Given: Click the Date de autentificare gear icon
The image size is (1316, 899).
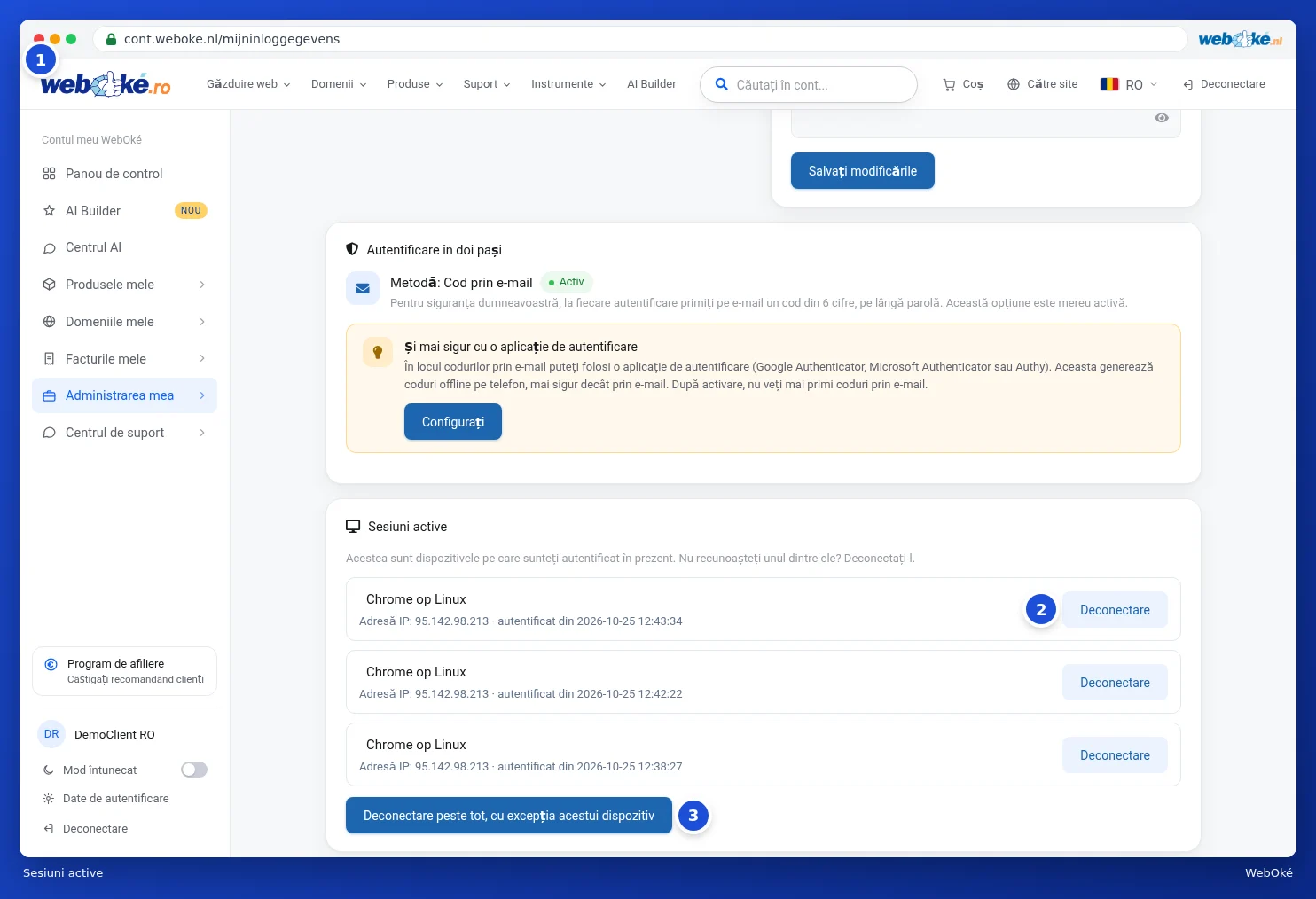Looking at the screenshot, I should pos(49,799).
